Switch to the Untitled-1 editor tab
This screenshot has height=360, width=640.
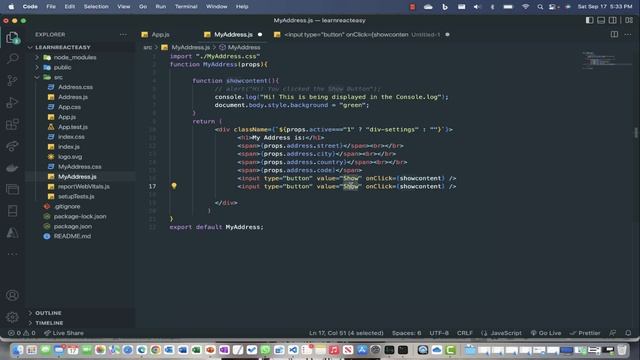362,35
